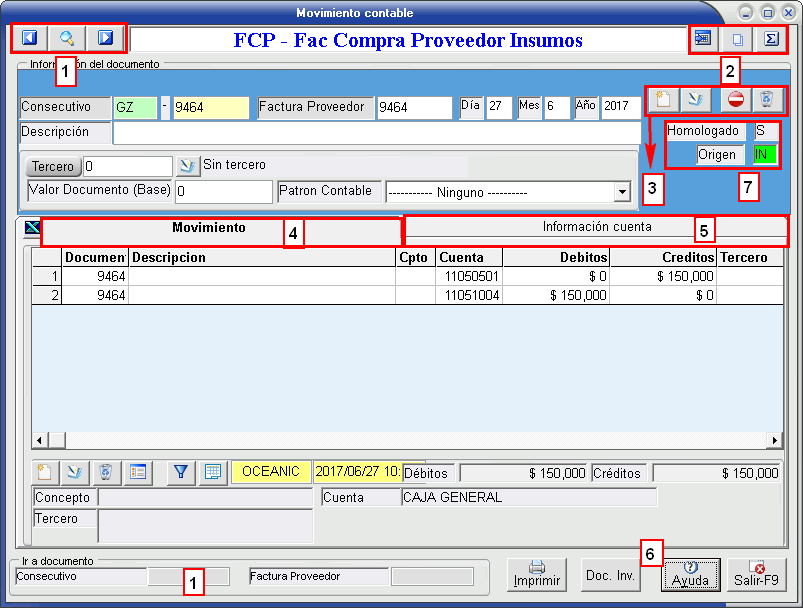Click the red cancel document icon

(x=735, y=100)
